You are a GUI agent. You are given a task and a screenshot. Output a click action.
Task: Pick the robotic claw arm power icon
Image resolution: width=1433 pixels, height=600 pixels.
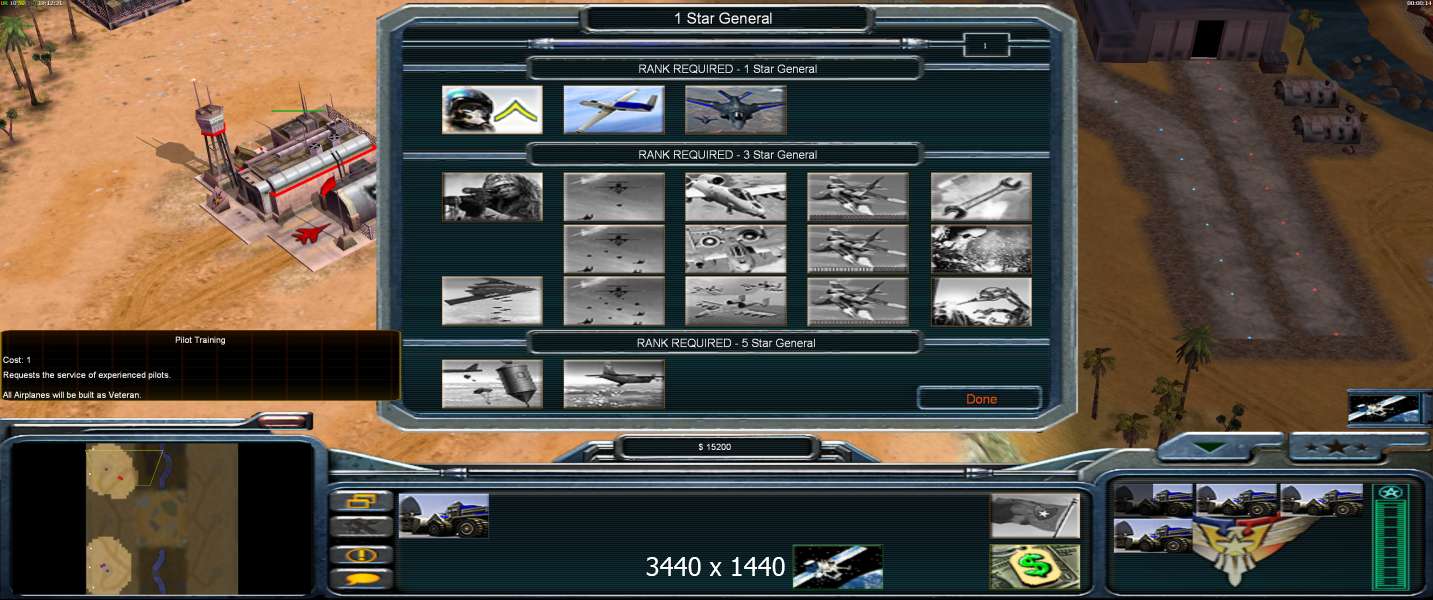tap(981, 301)
